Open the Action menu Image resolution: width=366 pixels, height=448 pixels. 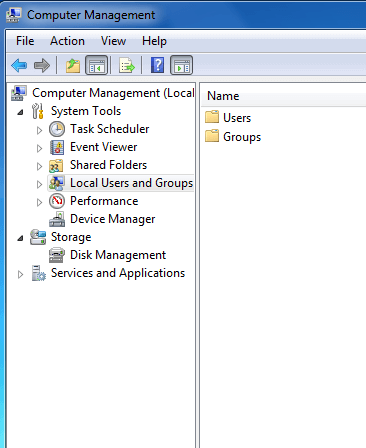67,41
